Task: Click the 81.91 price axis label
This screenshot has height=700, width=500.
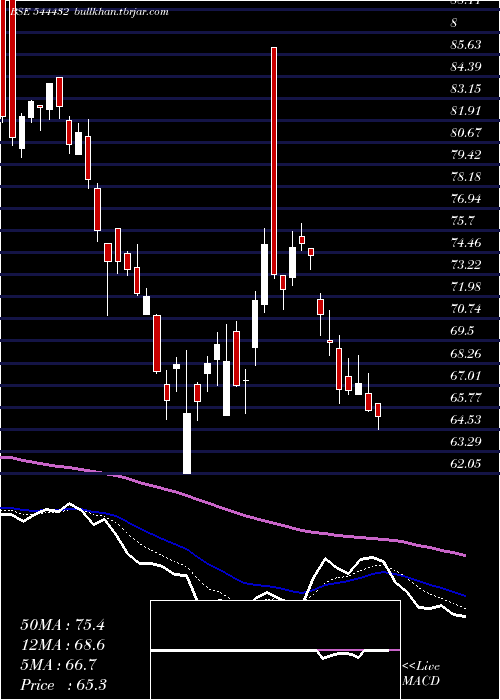Action: click(x=466, y=111)
